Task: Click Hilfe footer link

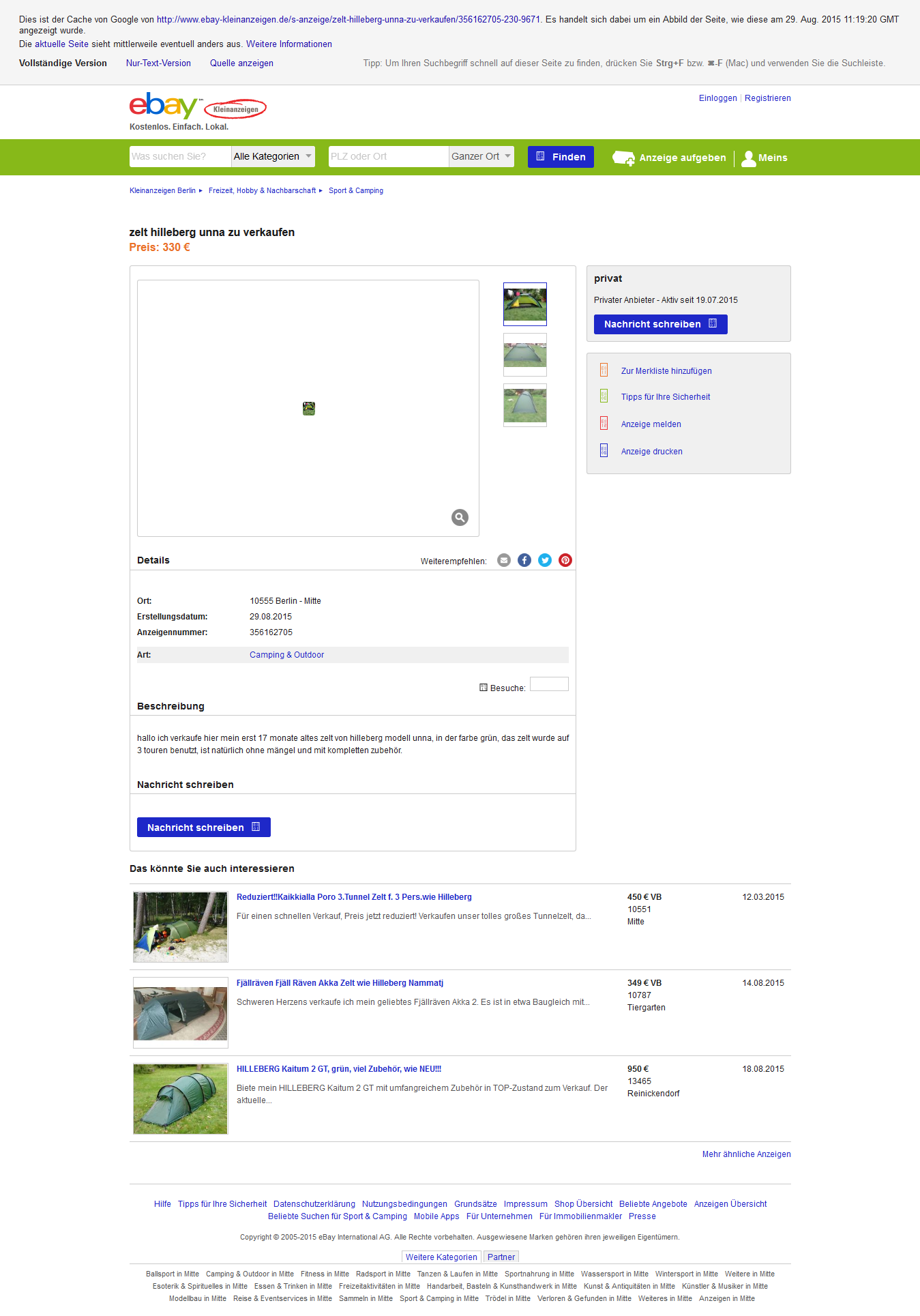Action: tap(162, 1203)
